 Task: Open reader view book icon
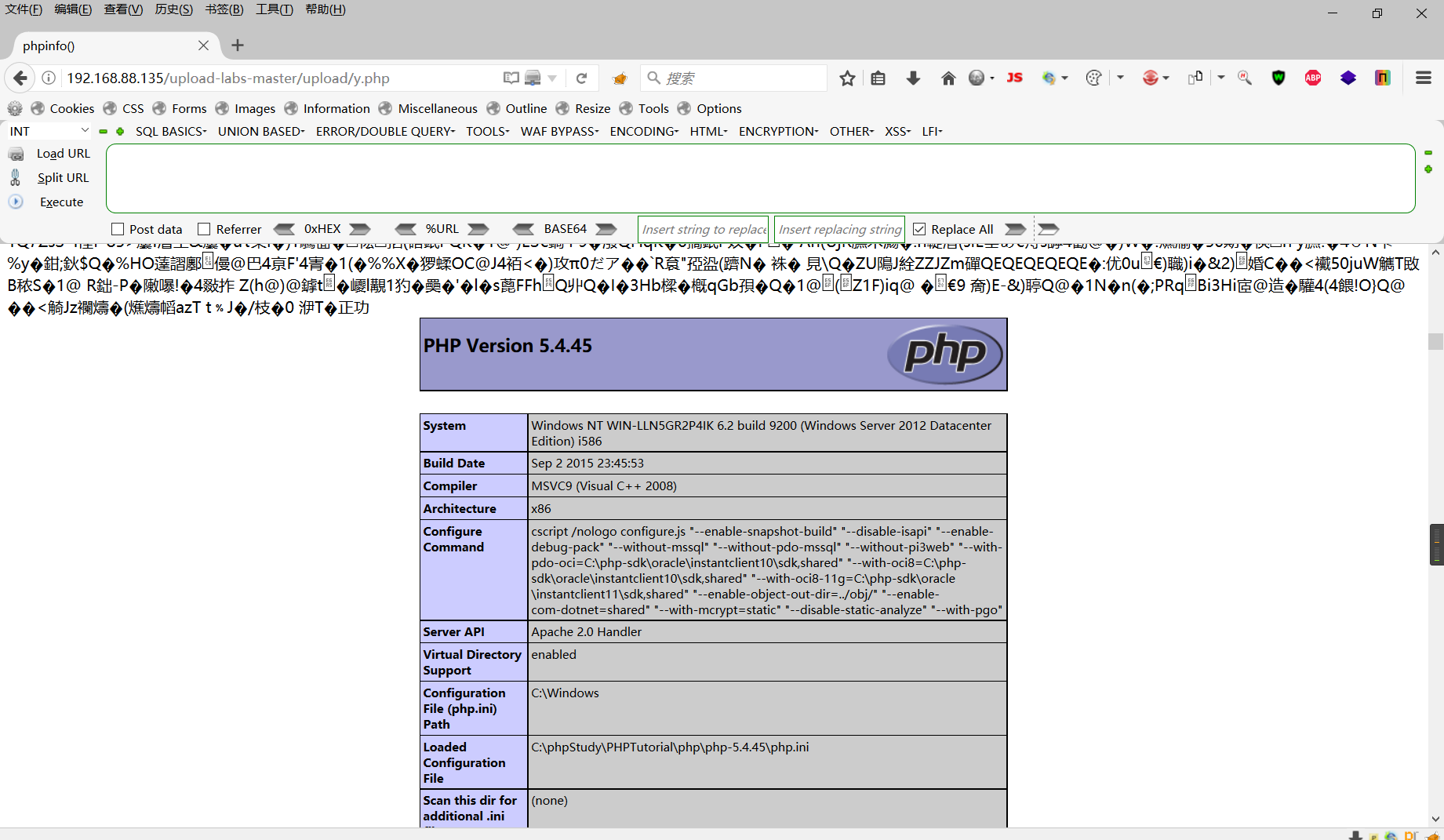pos(511,78)
